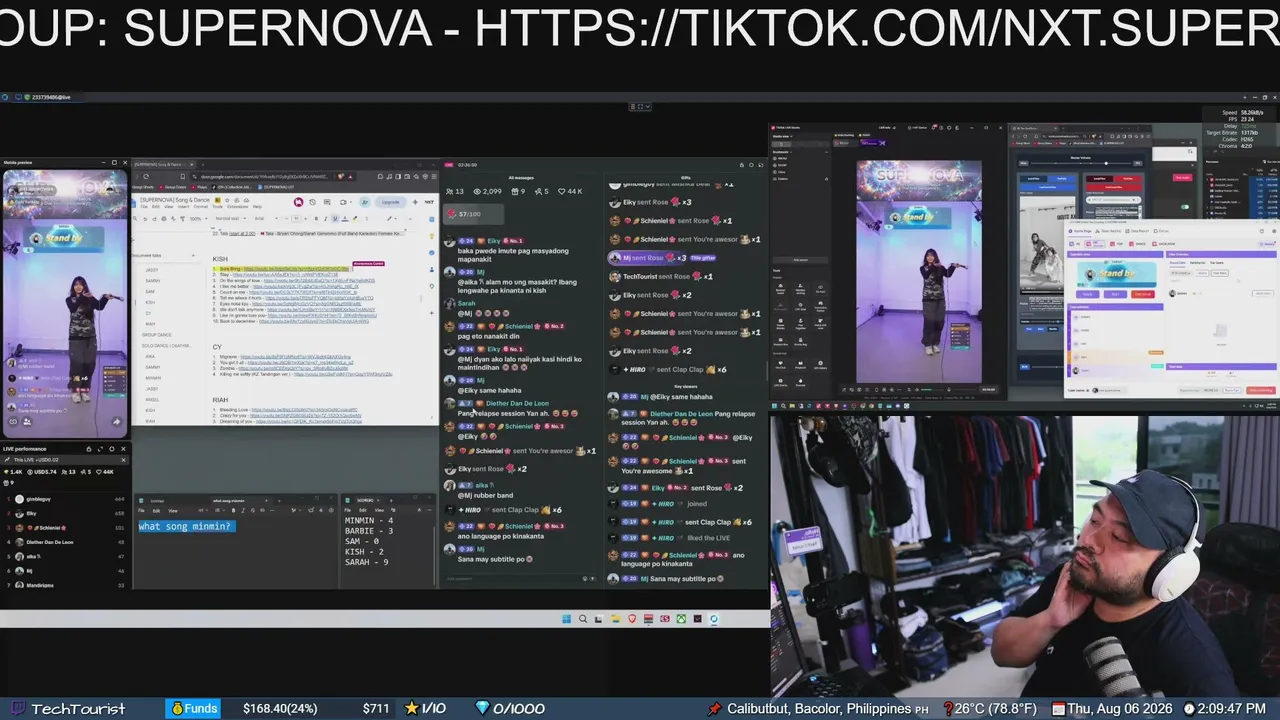Open the taskbar Search icon
The height and width of the screenshot is (720, 1280).
click(x=583, y=619)
